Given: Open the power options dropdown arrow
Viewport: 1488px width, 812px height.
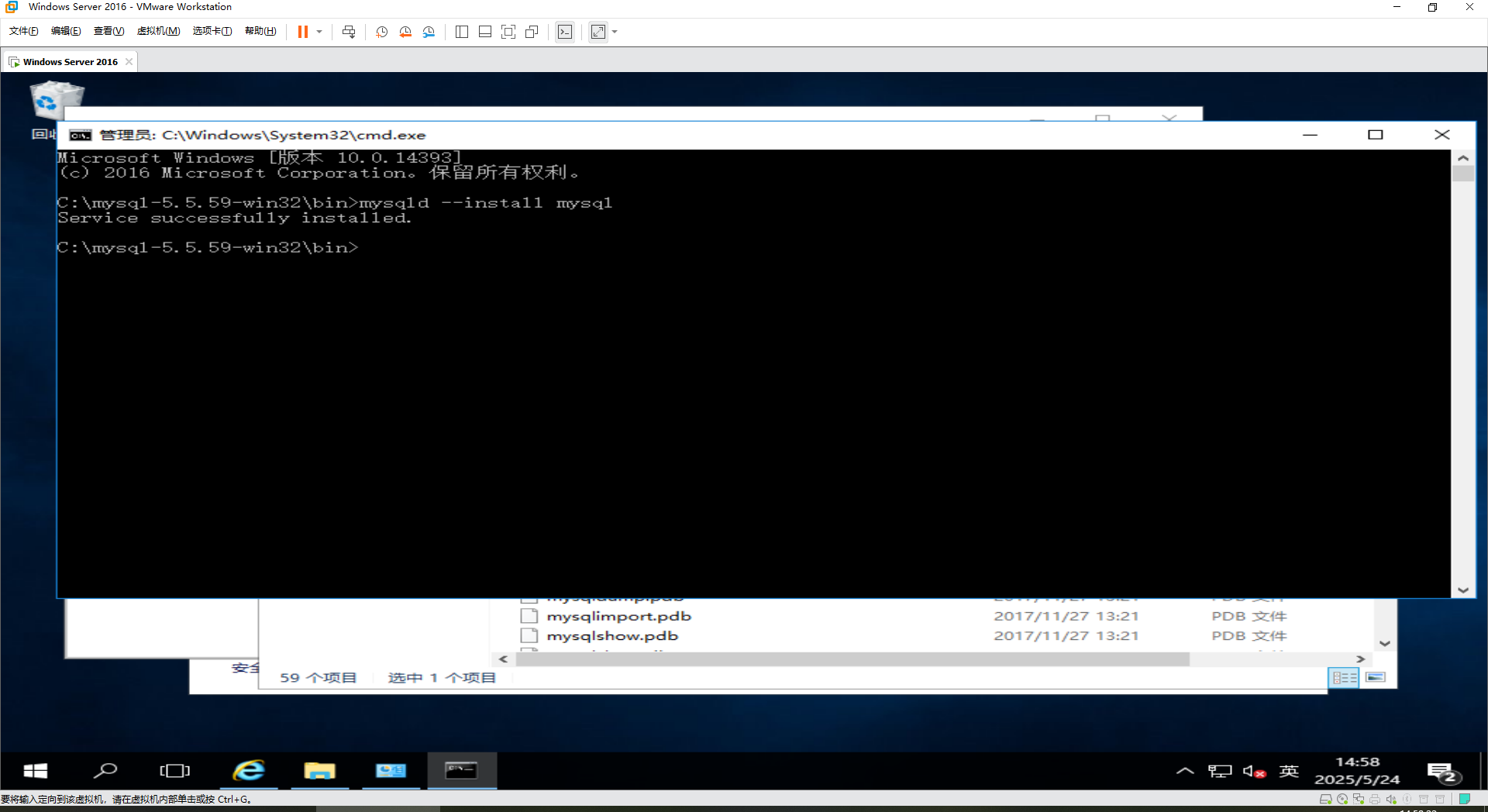Looking at the screenshot, I should tap(319, 32).
